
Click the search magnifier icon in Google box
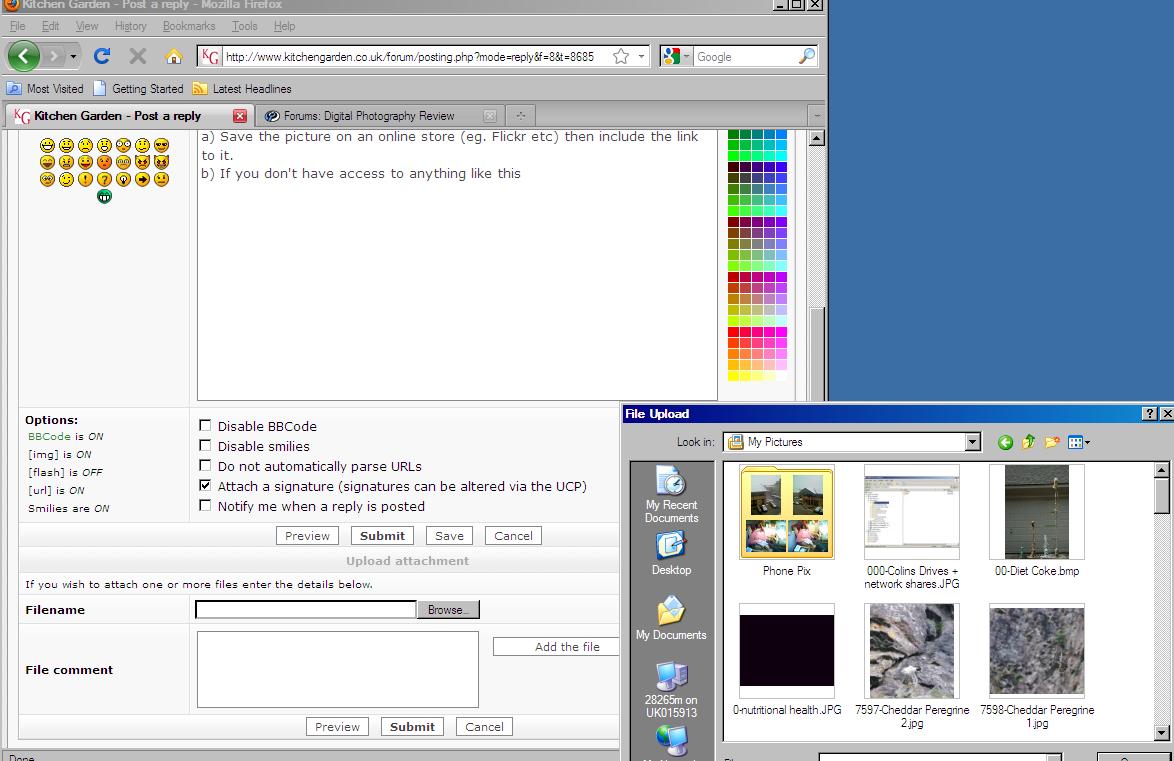(x=806, y=57)
